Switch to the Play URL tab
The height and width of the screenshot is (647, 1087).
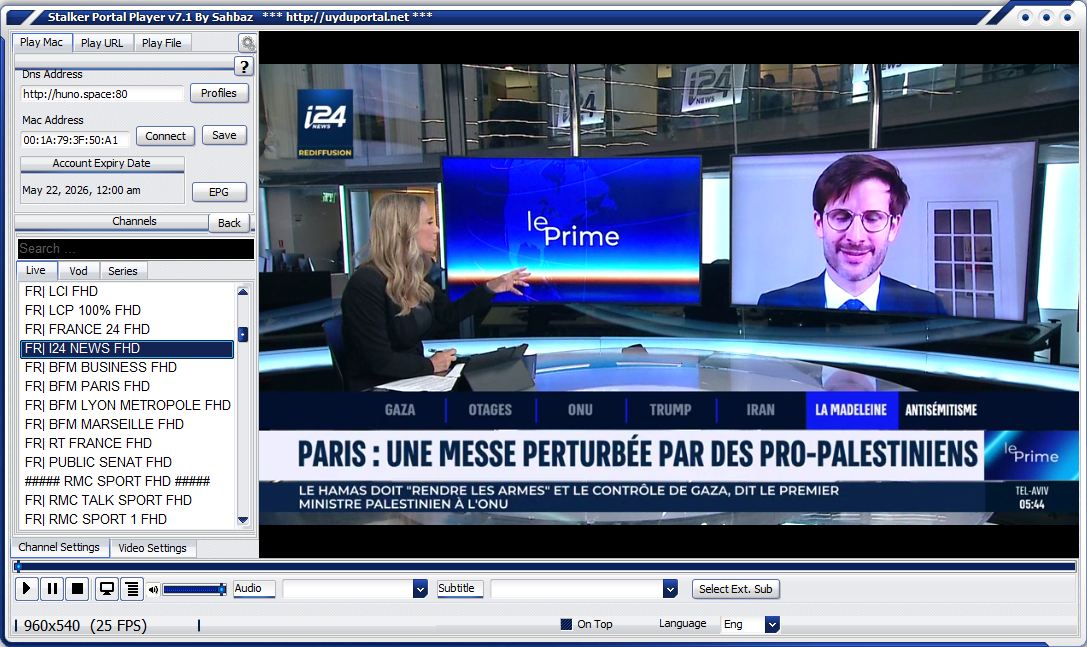102,43
